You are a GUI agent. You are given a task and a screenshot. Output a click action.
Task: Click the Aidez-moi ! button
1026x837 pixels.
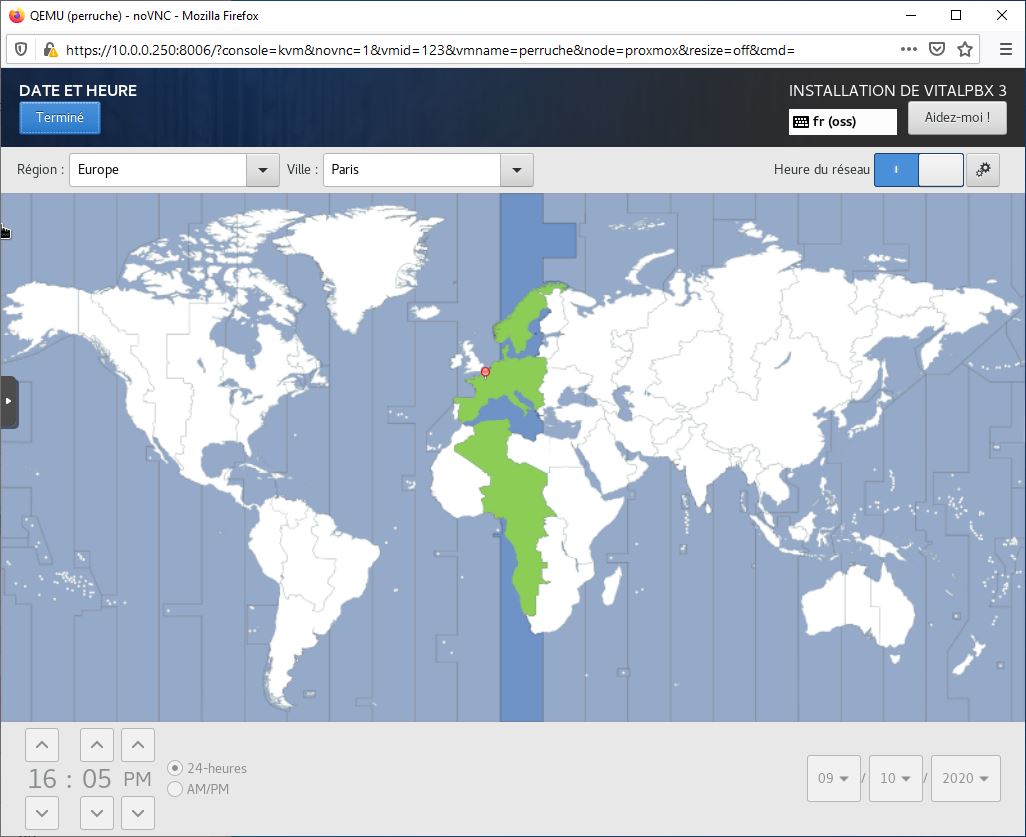(956, 117)
